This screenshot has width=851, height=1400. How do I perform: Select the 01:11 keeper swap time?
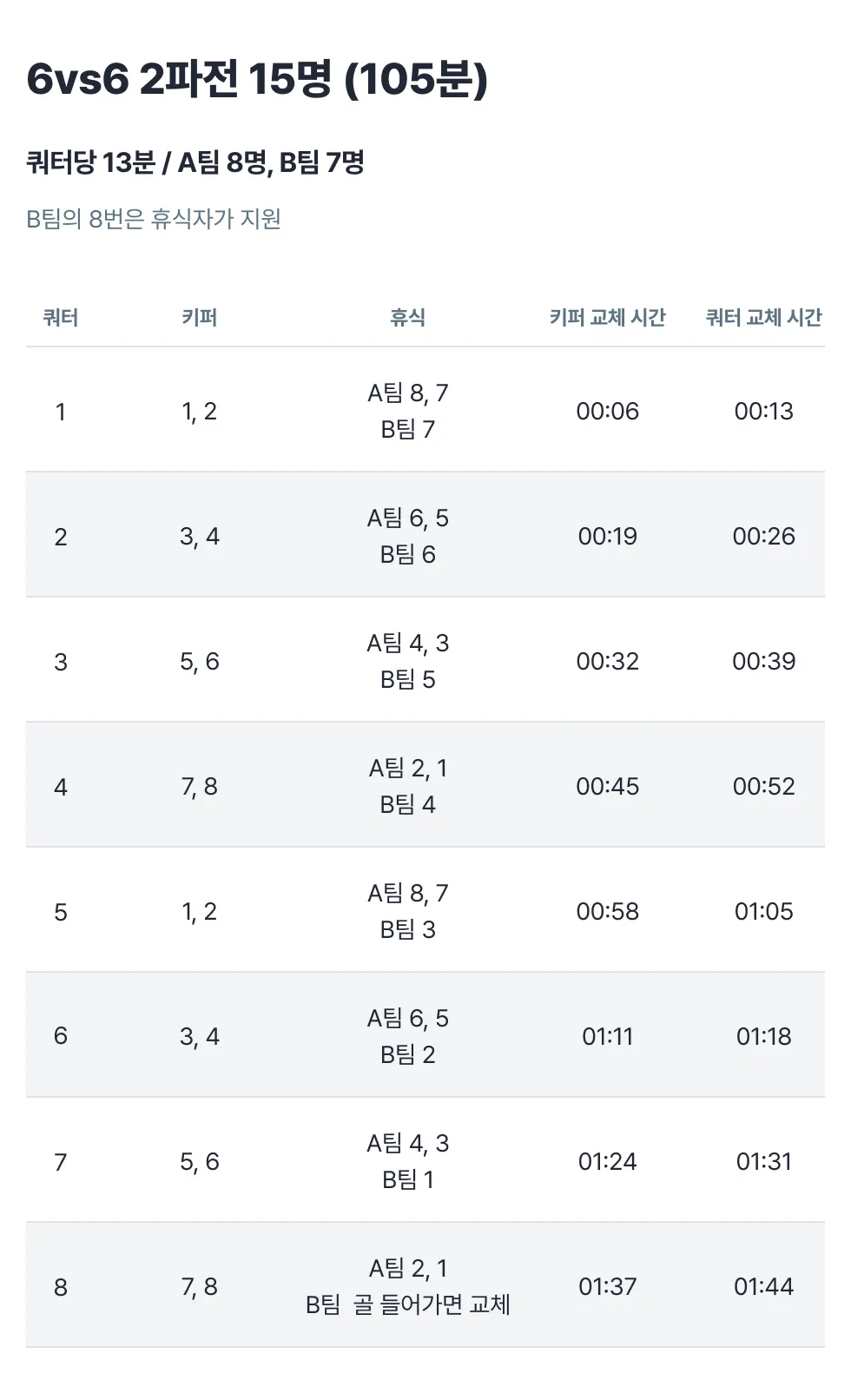607,1036
